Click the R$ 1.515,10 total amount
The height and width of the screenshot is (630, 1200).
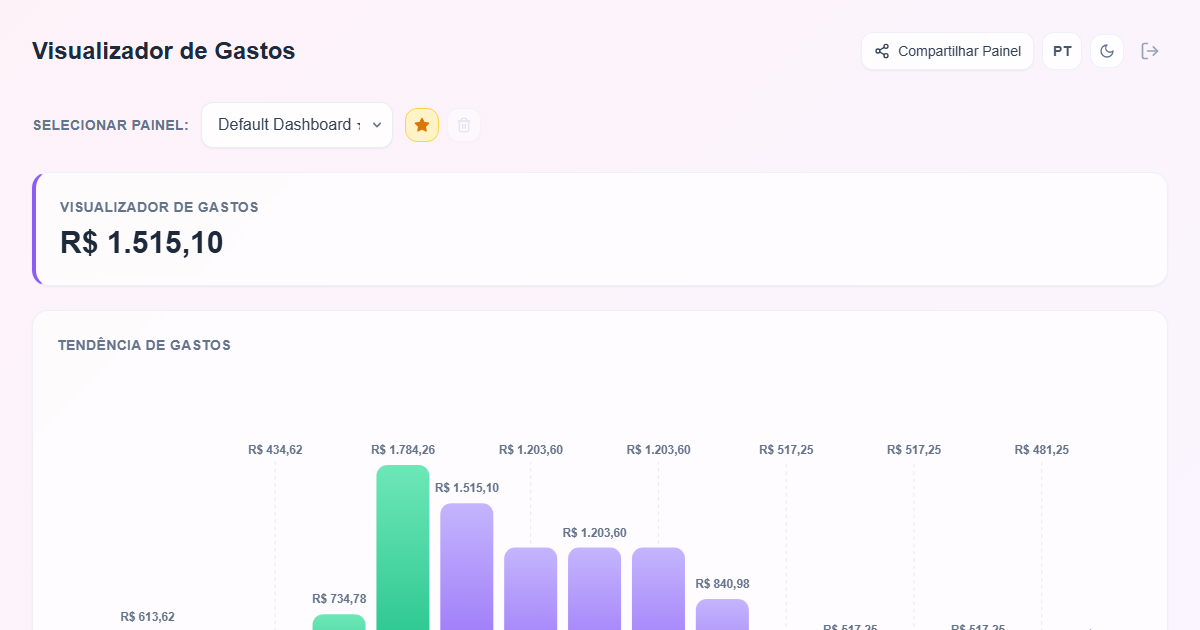142,243
